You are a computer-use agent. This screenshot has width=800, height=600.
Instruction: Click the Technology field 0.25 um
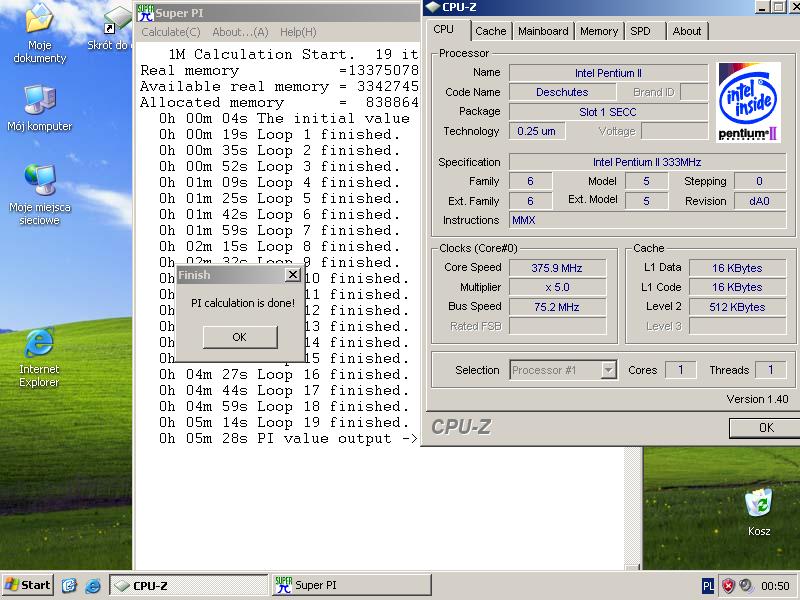tap(536, 131)
